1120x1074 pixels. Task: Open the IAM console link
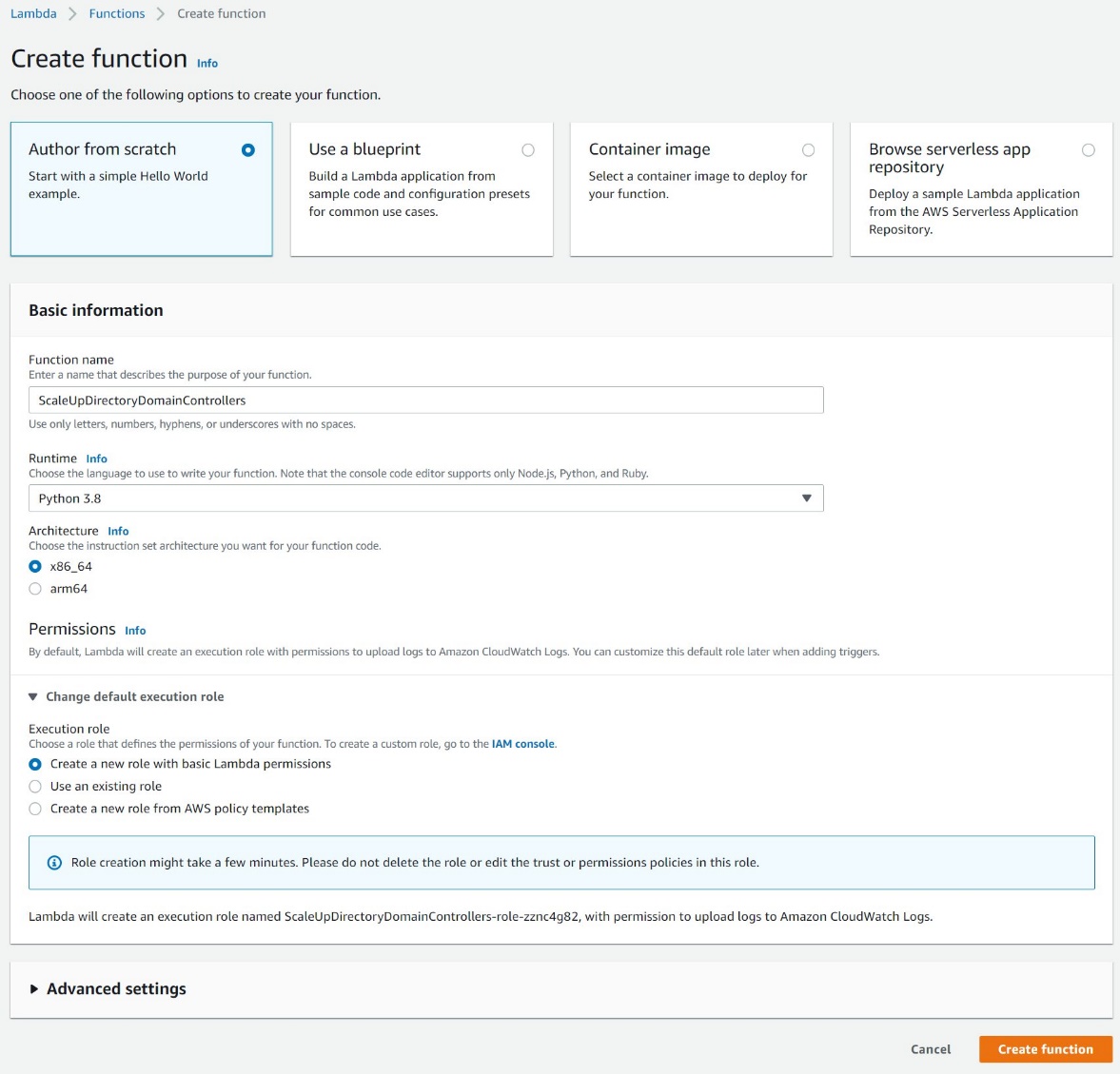pyautogui.click(x=522, y=743)
